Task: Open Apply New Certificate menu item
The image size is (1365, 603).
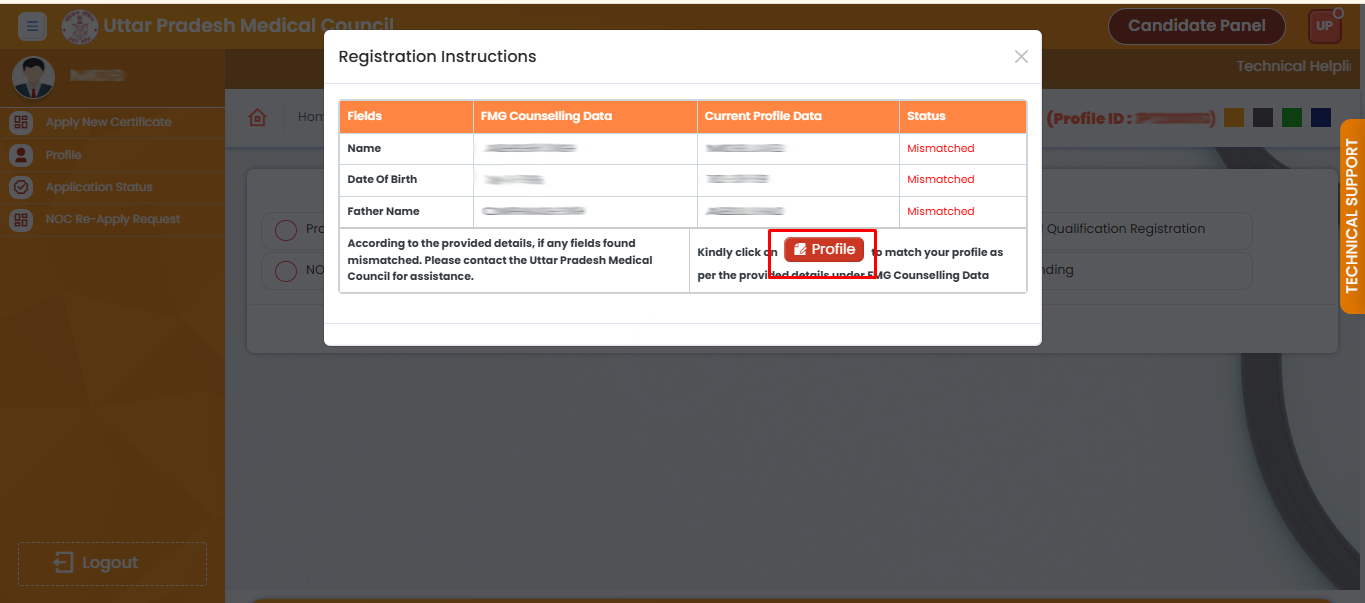Action: pyautogui.click(x=108, y=122)
